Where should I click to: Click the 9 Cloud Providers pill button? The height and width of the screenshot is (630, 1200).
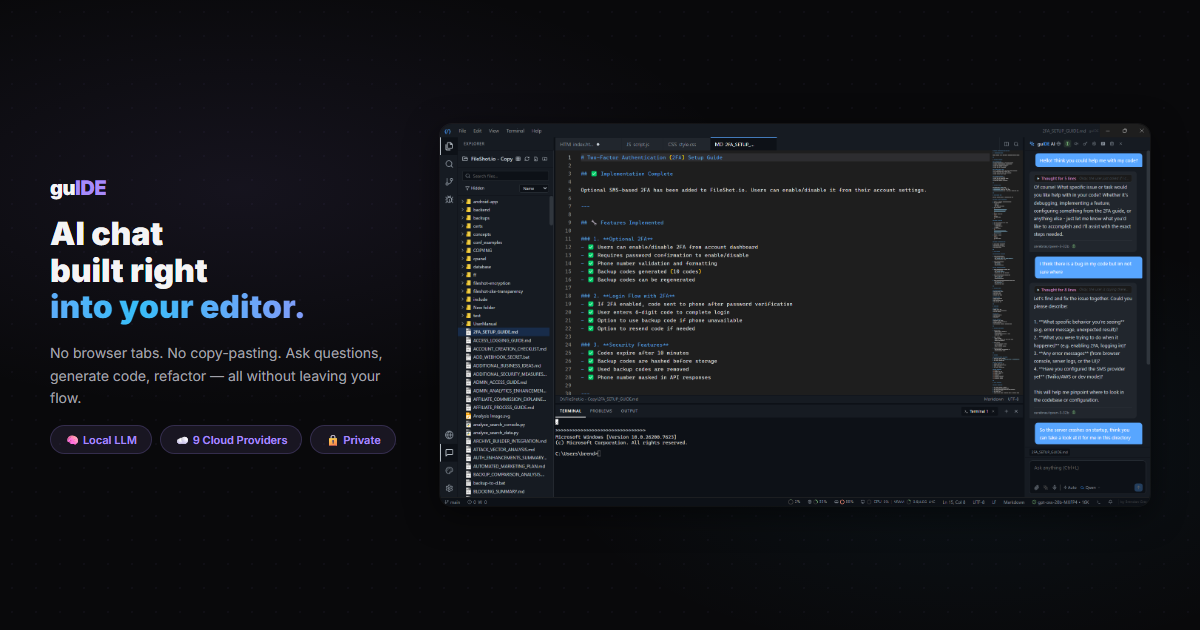pos(231,440)
